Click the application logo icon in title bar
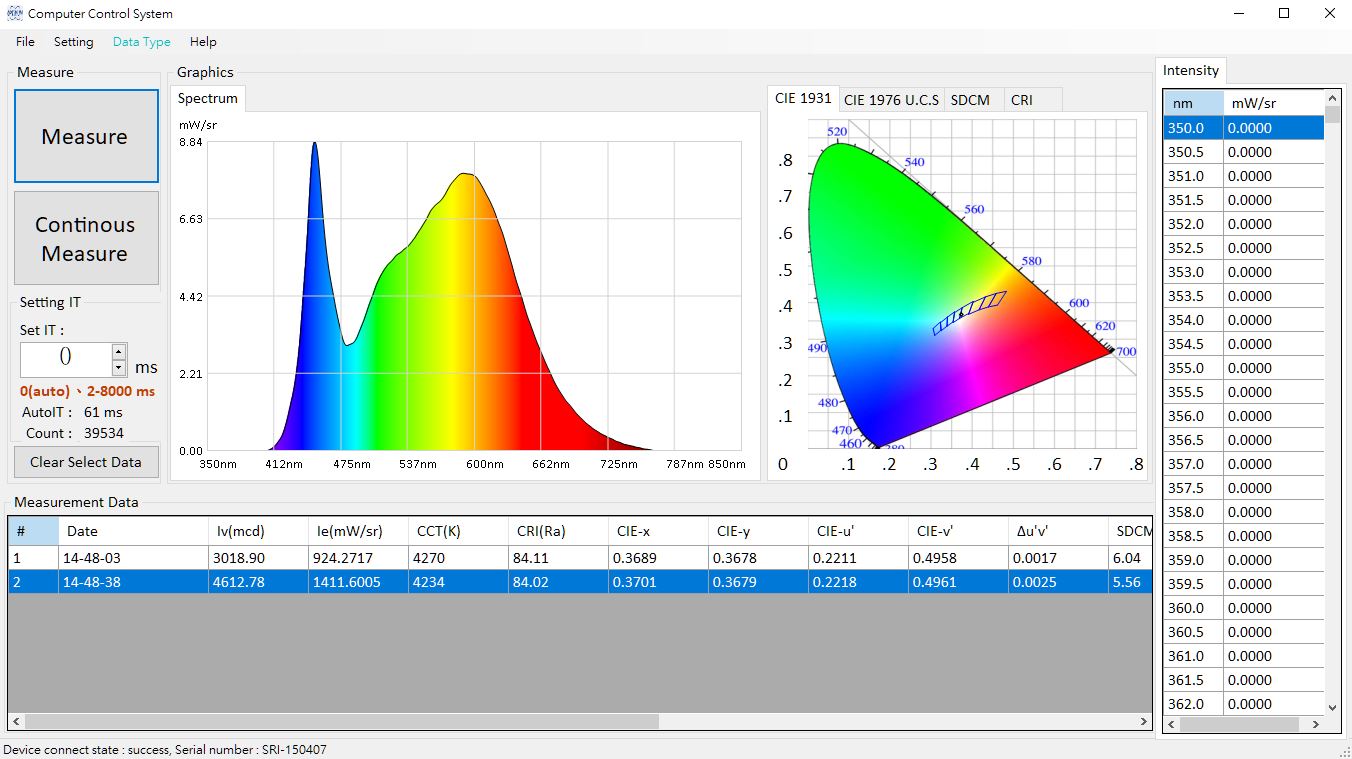This screenshot has width=1352, height=759. point(14,14)
